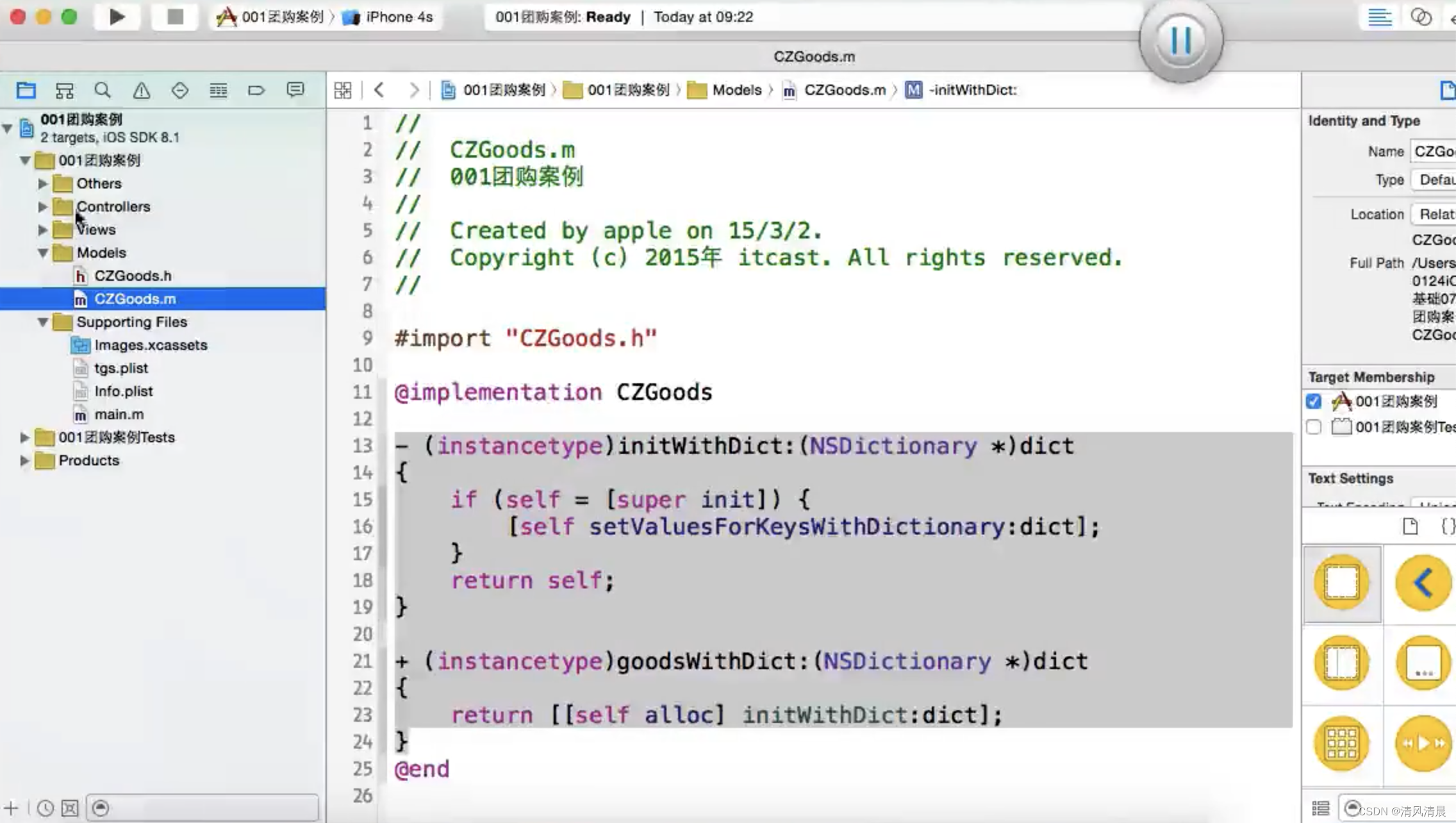The height and width of the screenshot is (823, 1456).
Task: Show the Symbol navigator hierarchy icon
Action: click(64, 90)
